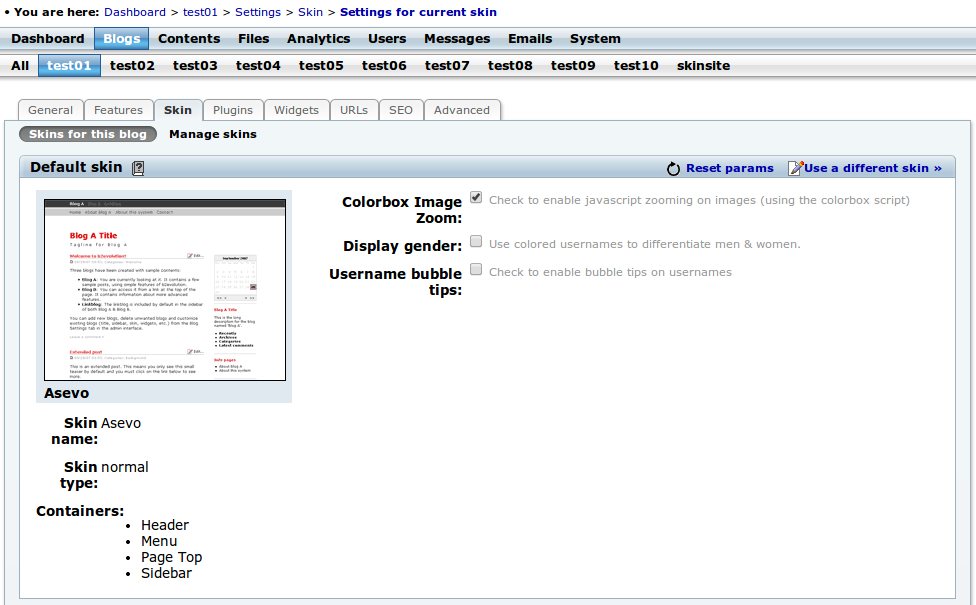Click the Header container entry
The image size is (976, 605).
(x=165, y=525)
